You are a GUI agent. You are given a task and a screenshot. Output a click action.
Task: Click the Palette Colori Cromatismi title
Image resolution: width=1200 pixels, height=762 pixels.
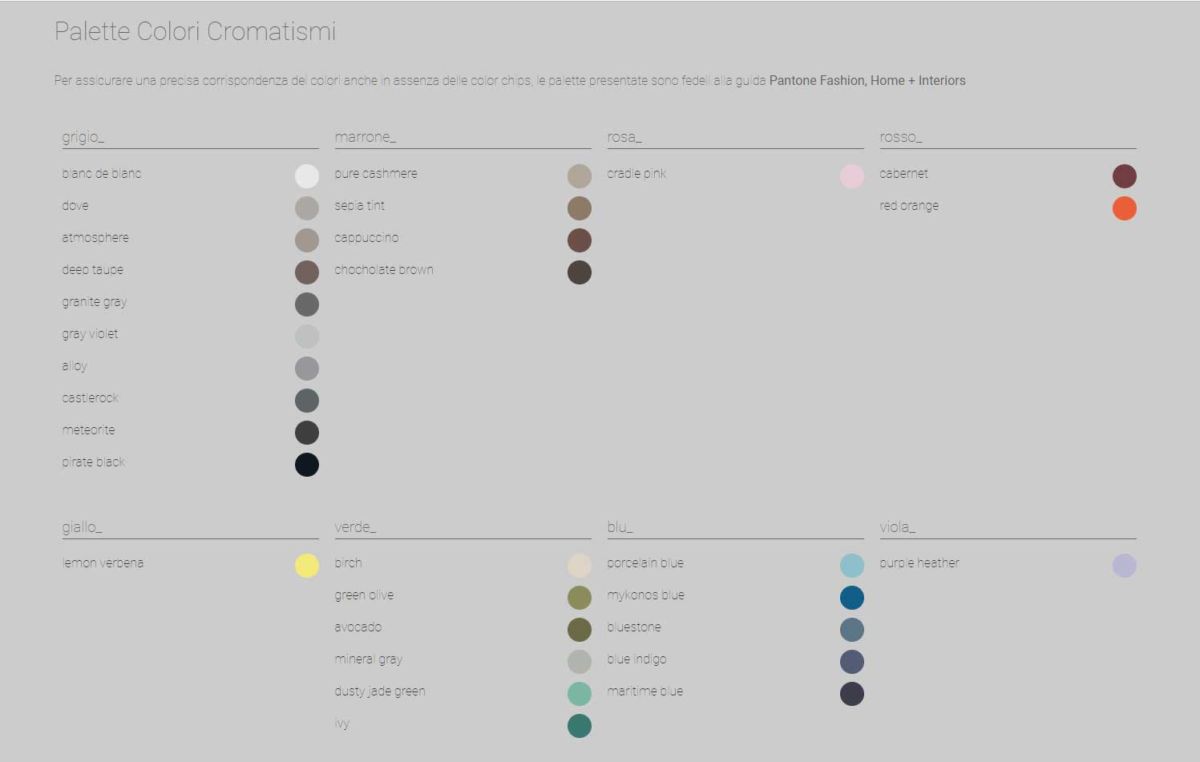195,32
